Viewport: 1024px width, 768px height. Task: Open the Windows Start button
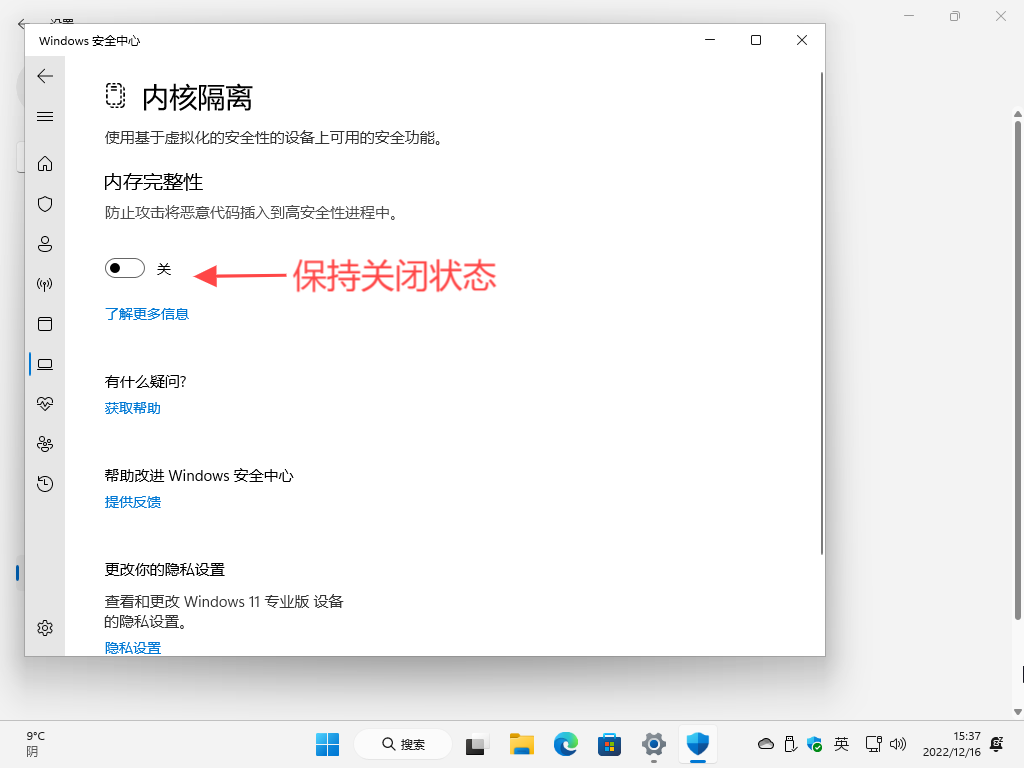pyautogui.click(x=327, y=744)
